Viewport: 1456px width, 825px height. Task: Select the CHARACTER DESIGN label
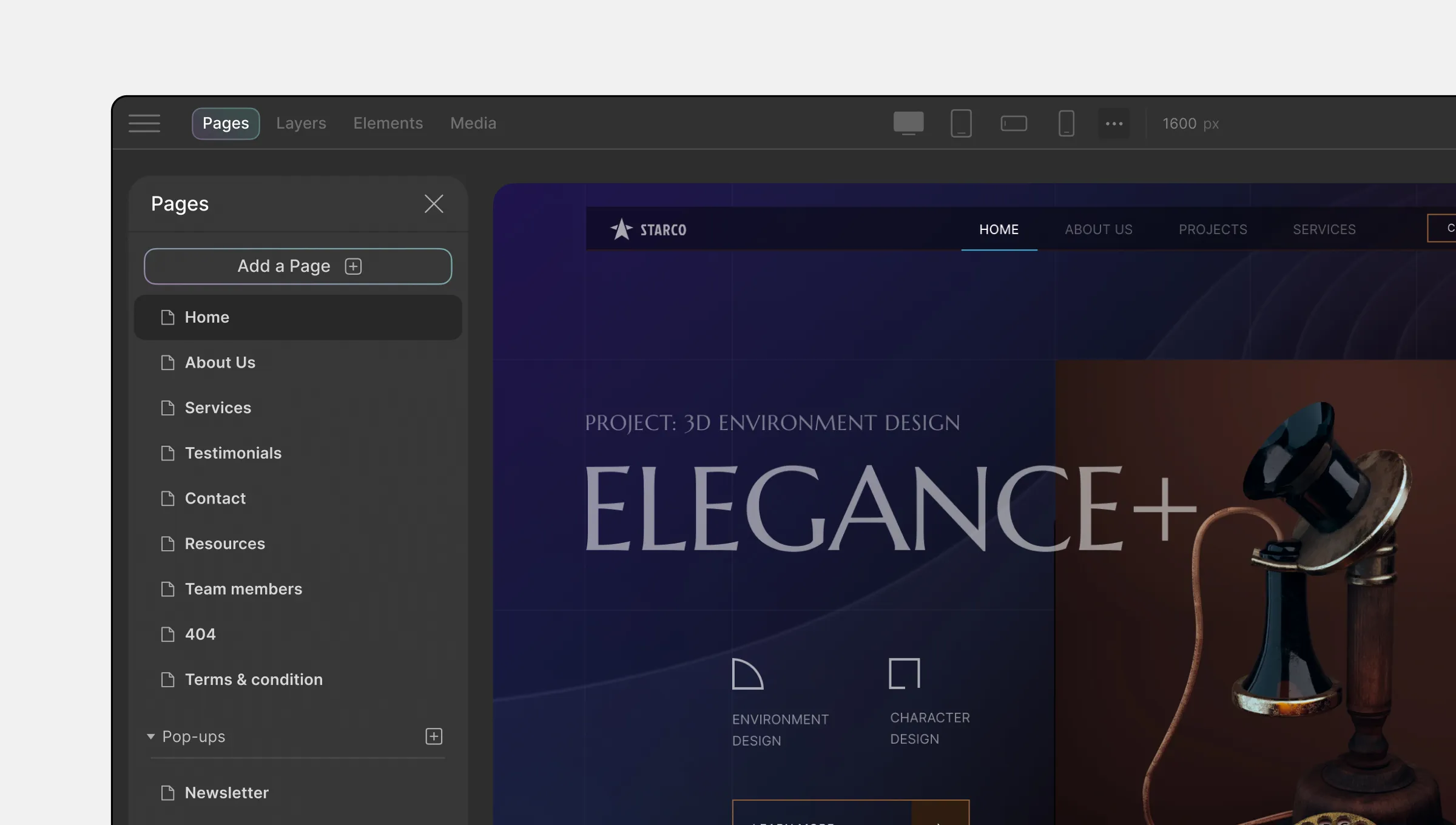930,729
